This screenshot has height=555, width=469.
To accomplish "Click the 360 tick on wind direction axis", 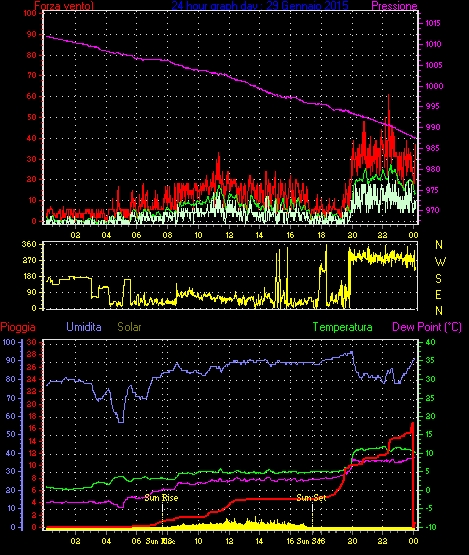I will (29, 245).
